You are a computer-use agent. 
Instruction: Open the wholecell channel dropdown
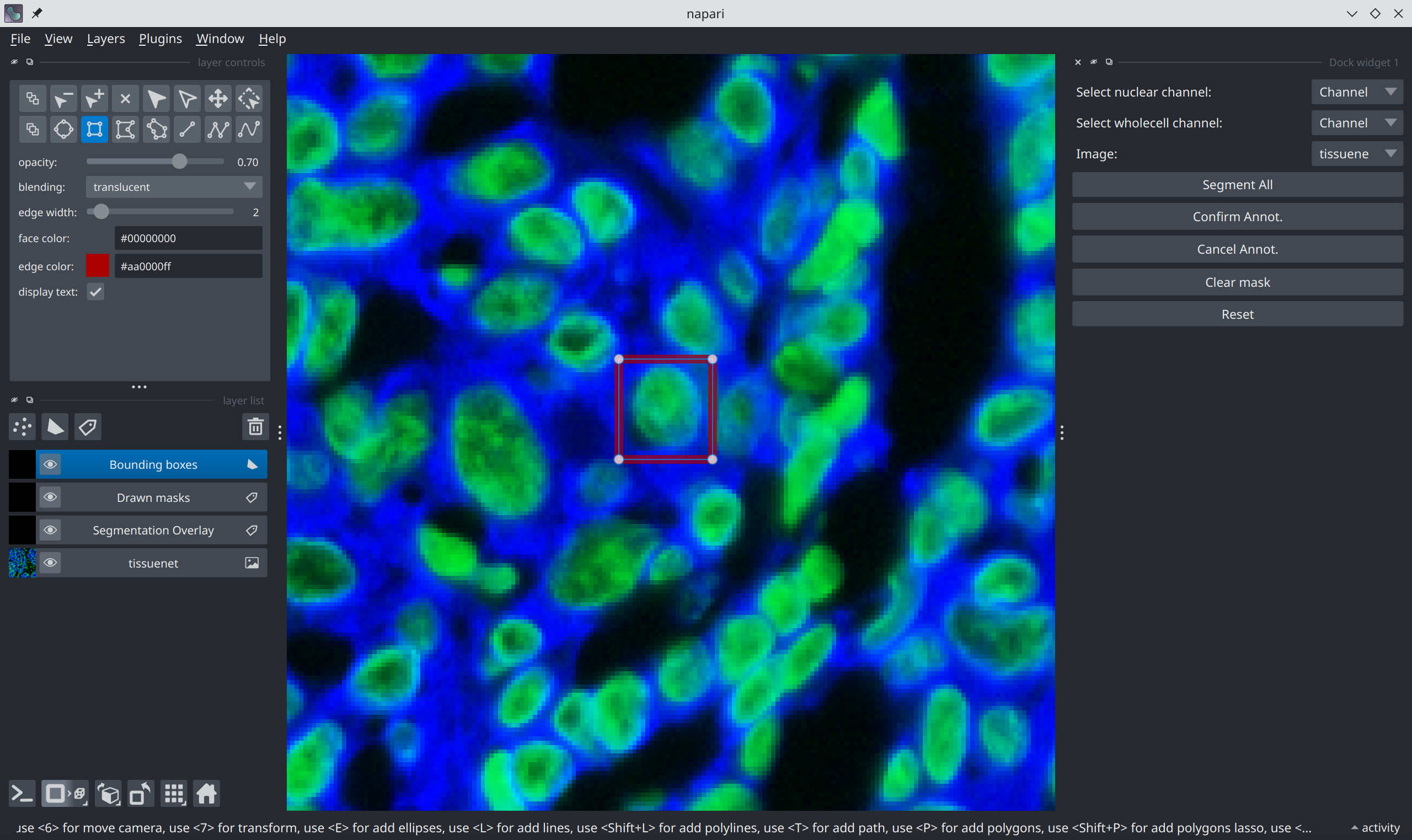click(1357, 123)
